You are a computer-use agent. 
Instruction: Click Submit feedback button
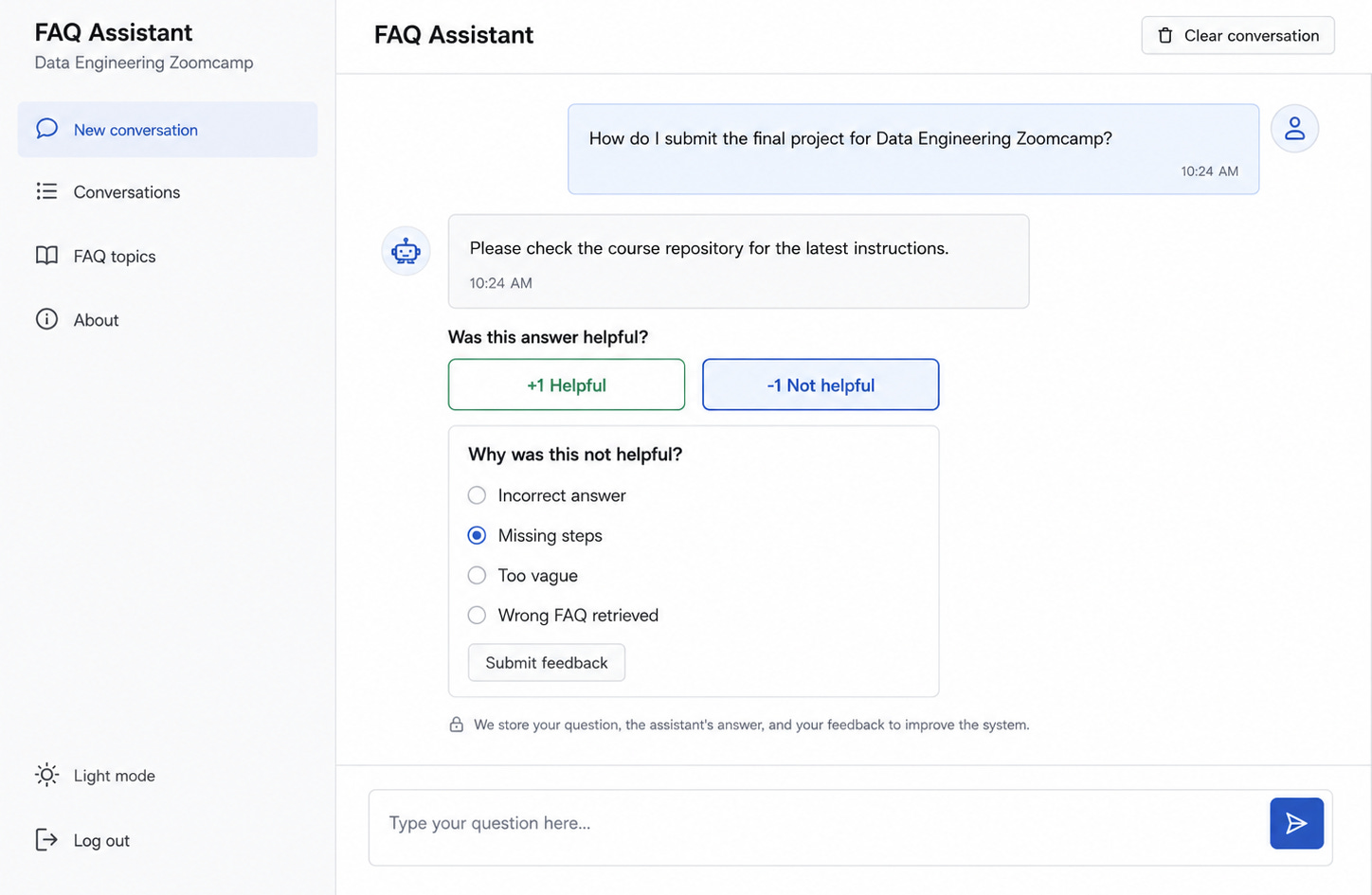click(547, 662)
